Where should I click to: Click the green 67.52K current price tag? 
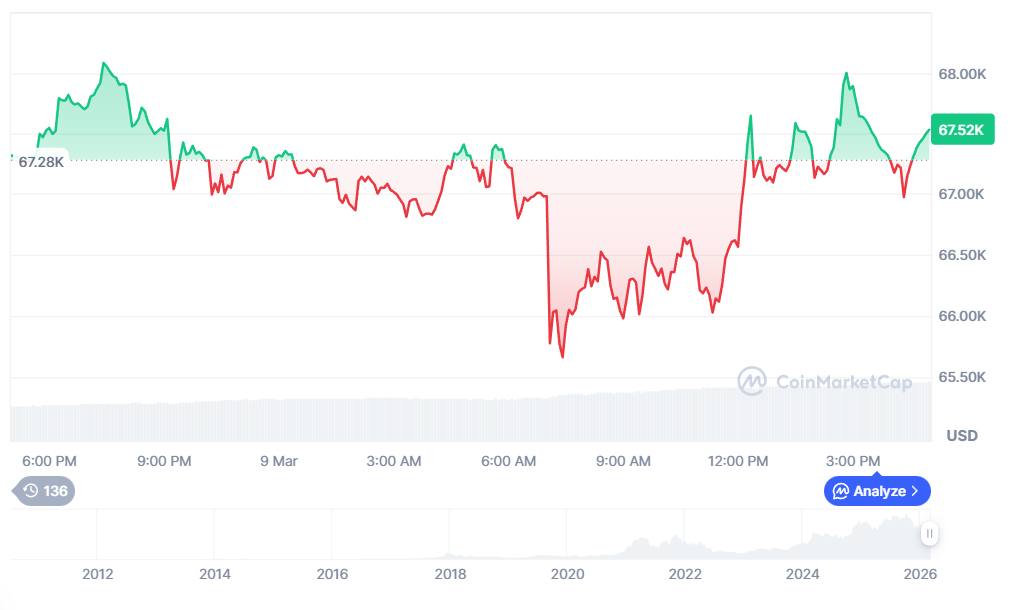tap(962, 130)
